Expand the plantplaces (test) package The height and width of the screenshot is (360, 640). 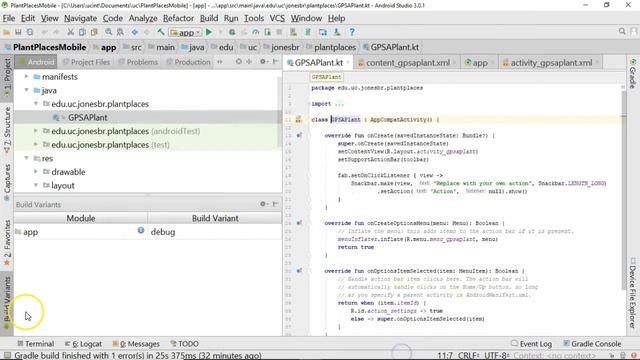[x=36, y=144]
